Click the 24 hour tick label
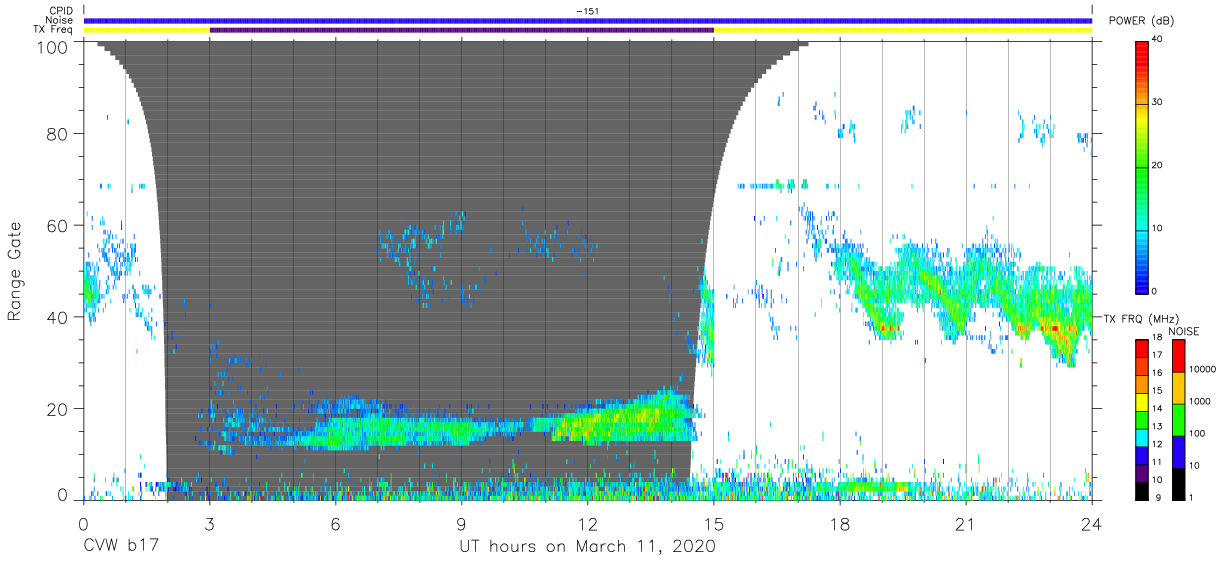 coord(1091,524)
